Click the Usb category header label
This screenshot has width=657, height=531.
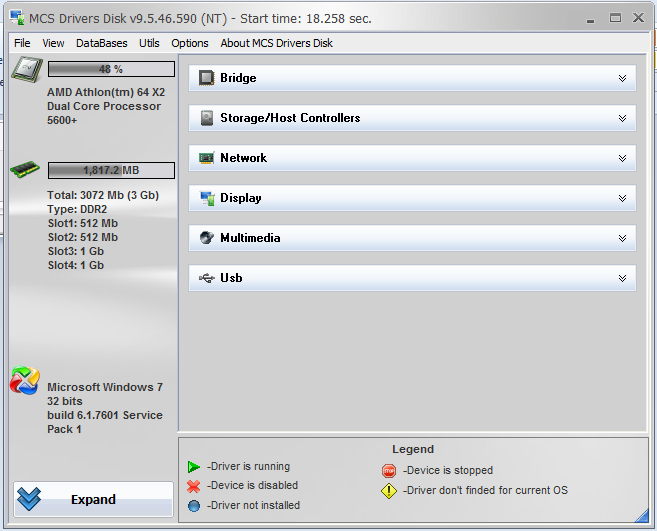coord(231,278)
